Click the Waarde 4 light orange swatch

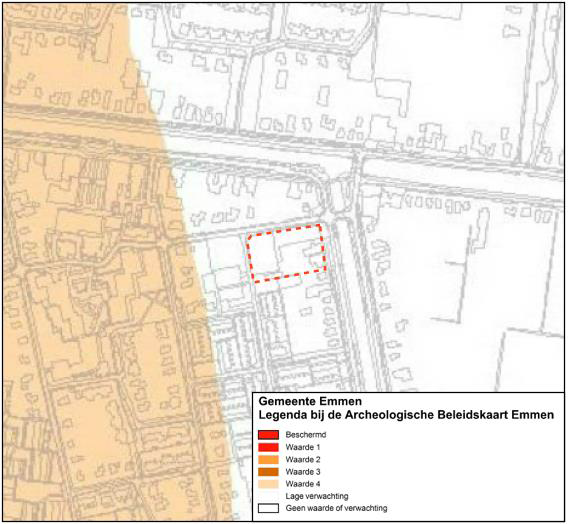tap(268, 484)
